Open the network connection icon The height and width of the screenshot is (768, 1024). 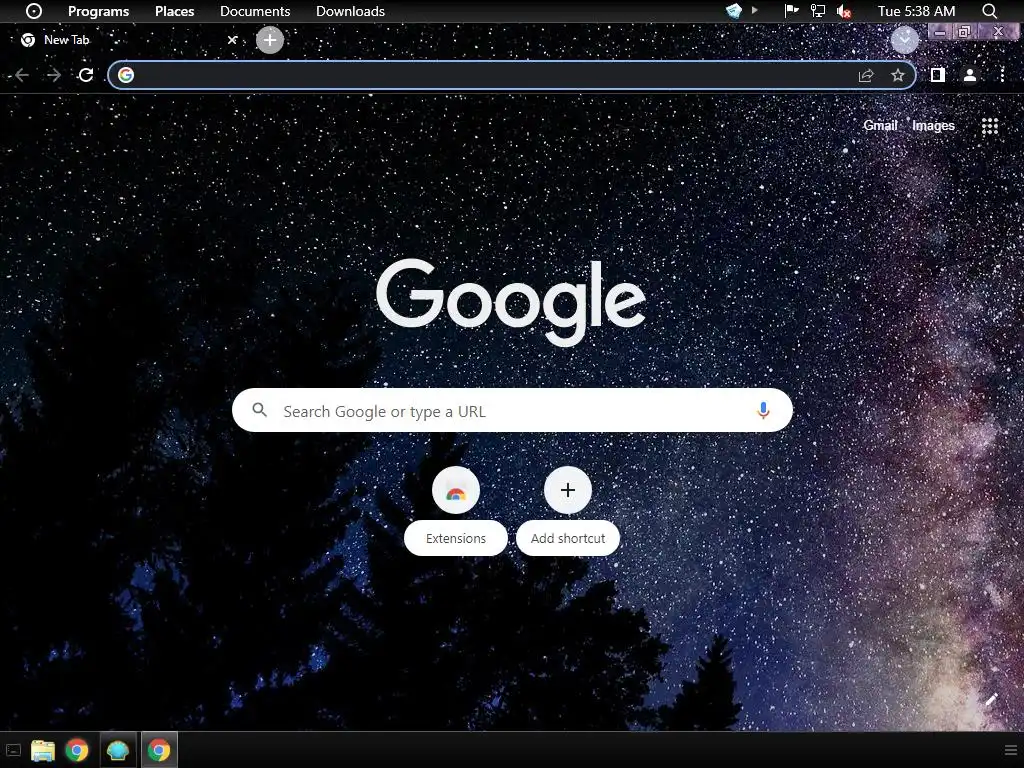click(x=818, y=11)
